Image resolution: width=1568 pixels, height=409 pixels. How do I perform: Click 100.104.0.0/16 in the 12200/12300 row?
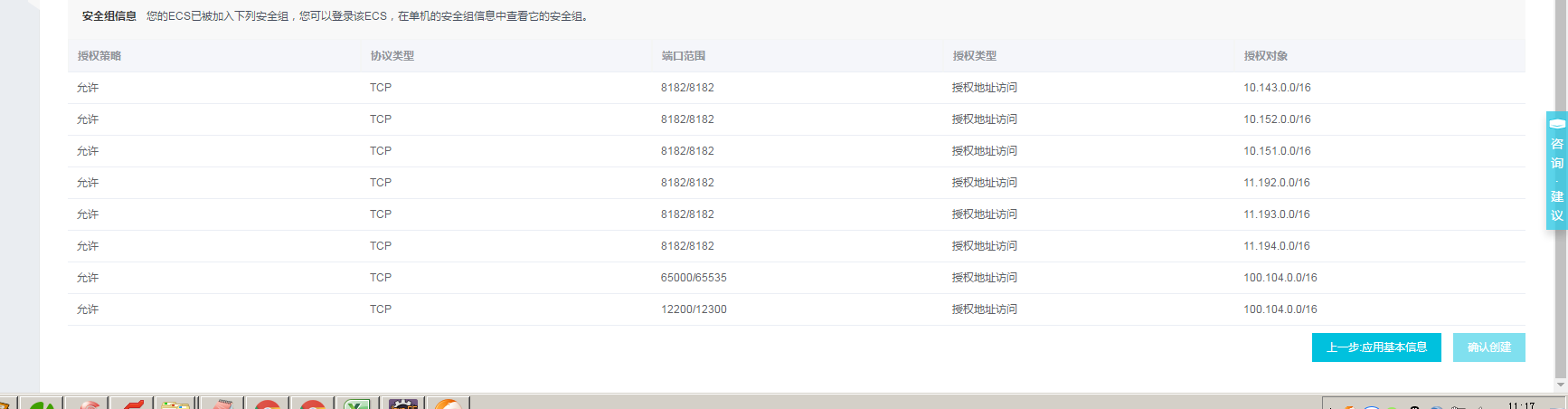click(1280, 309)
